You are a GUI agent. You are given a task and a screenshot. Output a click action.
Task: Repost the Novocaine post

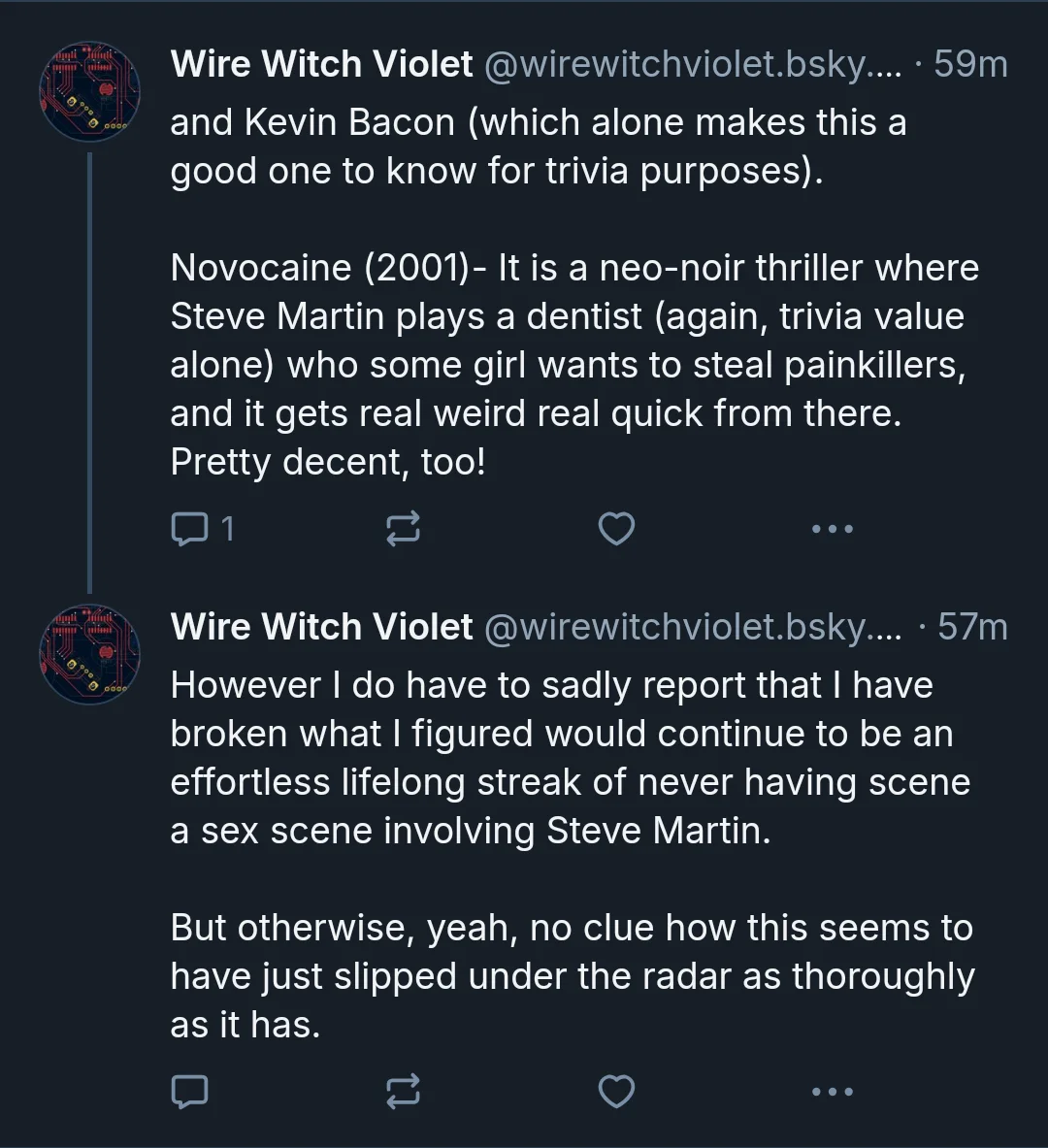point(403,529)
